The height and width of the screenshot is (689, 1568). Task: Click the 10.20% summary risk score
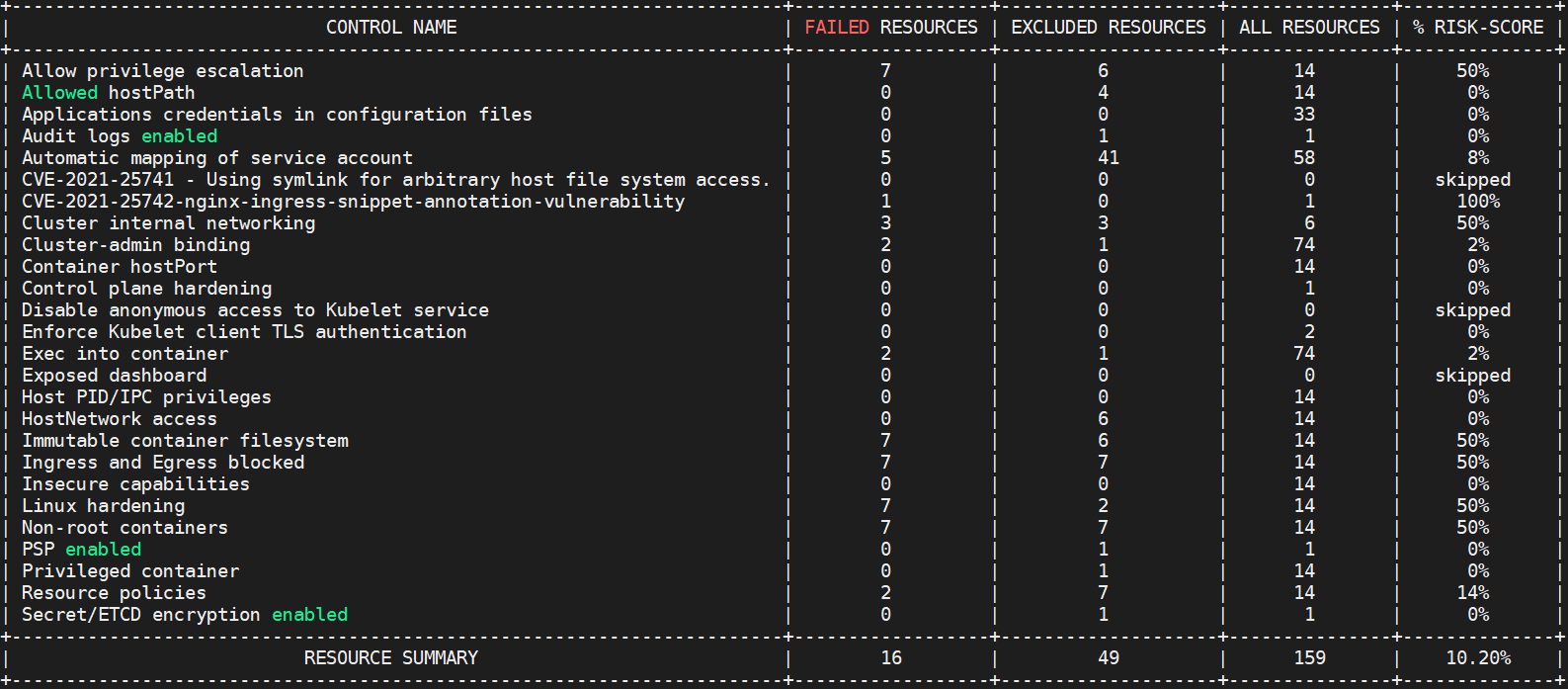(x=1478, y=658)
